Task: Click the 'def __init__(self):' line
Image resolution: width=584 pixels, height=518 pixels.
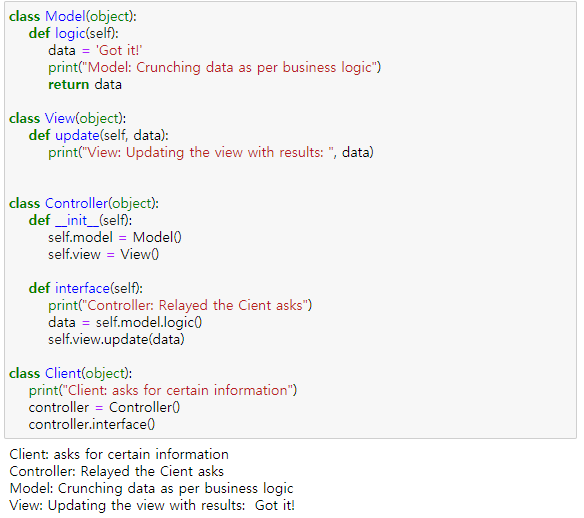Action: (x=80, y=220)
